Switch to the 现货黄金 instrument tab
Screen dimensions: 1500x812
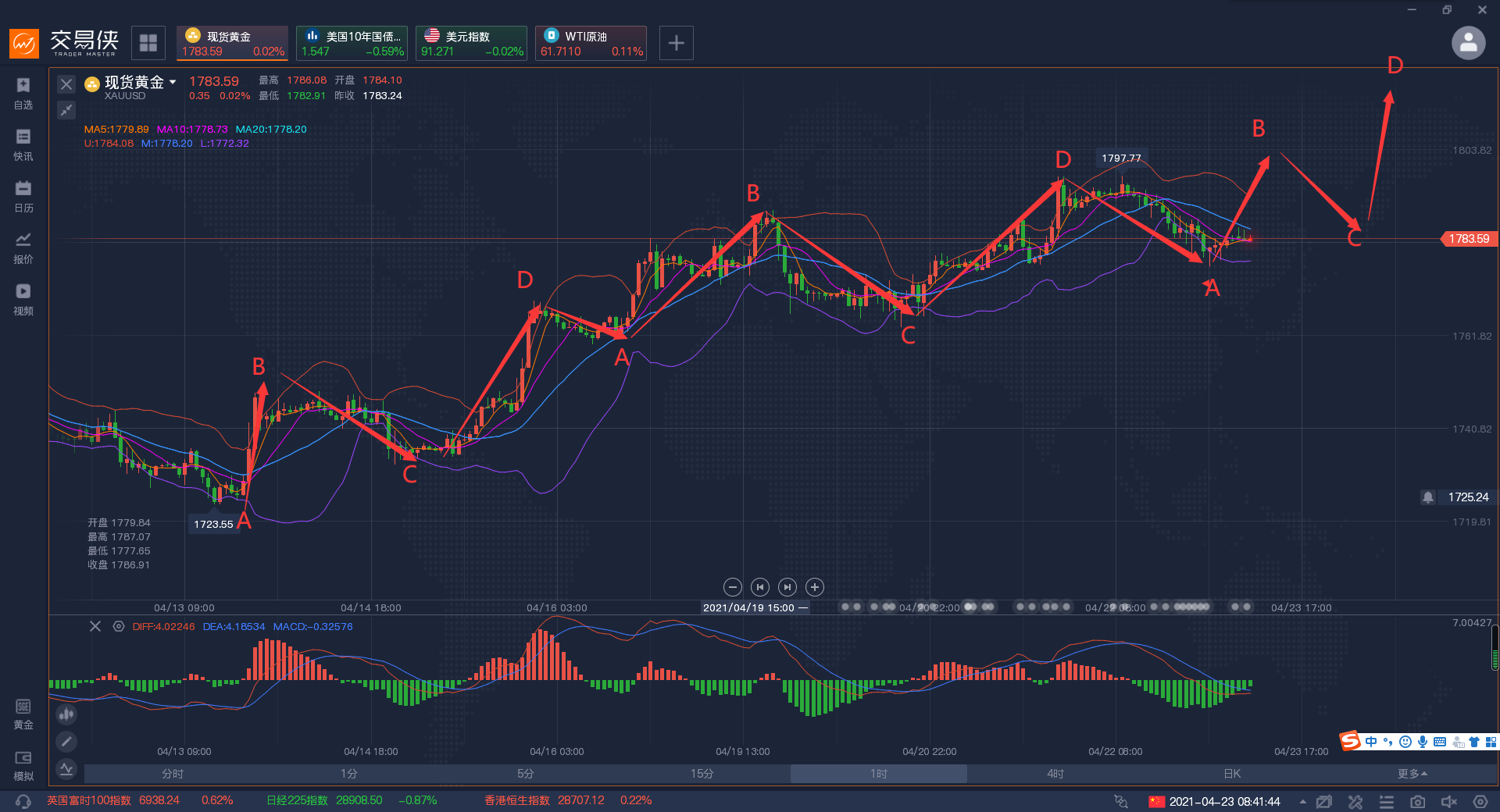pos(233,43)
